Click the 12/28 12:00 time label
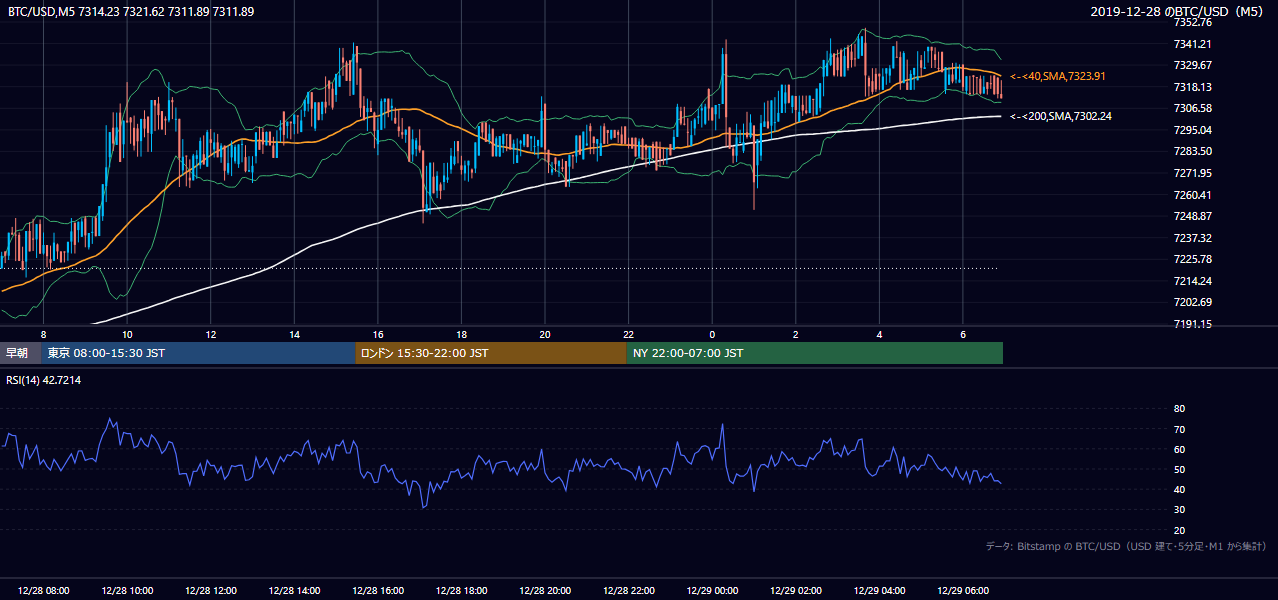The image size is (1278, 600). point(210,591)
